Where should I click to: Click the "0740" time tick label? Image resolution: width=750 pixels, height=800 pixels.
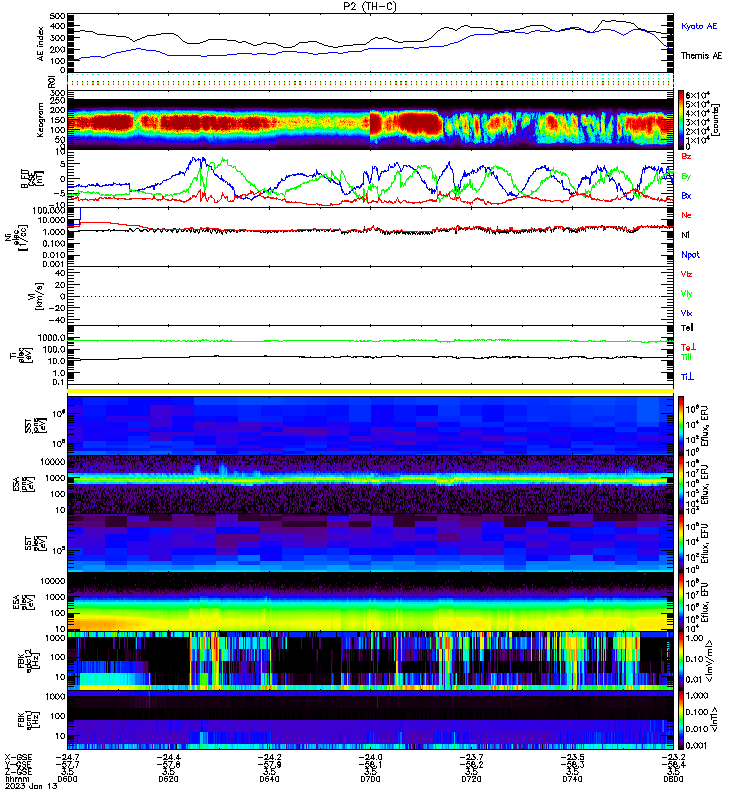tap(572, 779)
